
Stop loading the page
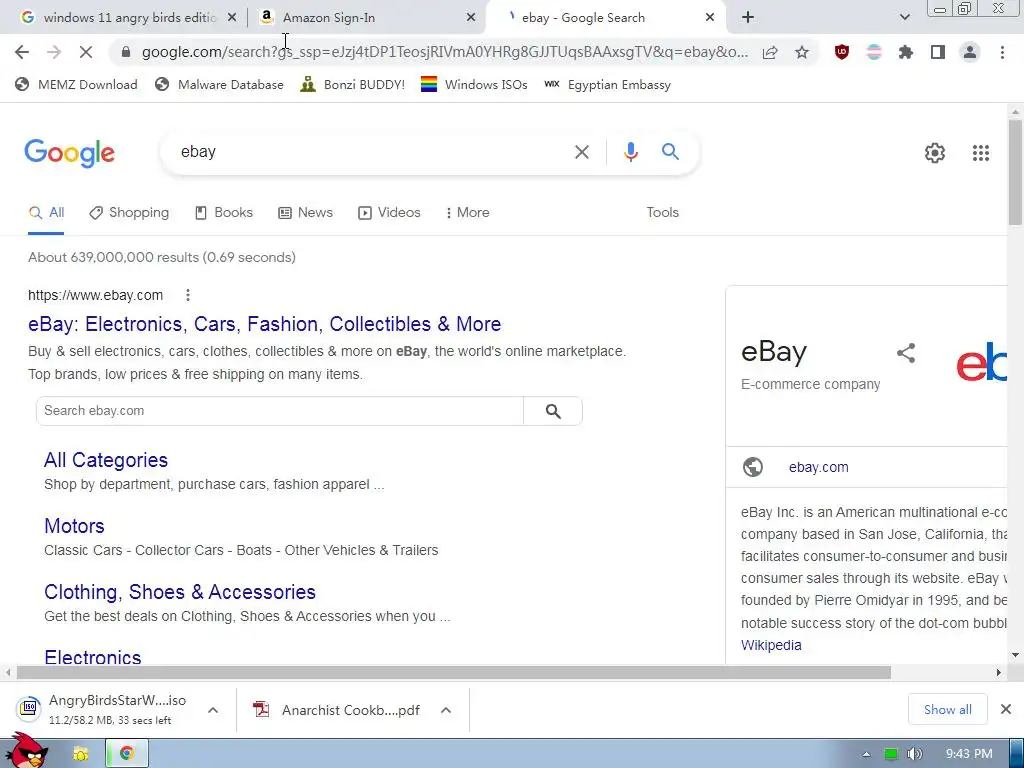(86, 52)
